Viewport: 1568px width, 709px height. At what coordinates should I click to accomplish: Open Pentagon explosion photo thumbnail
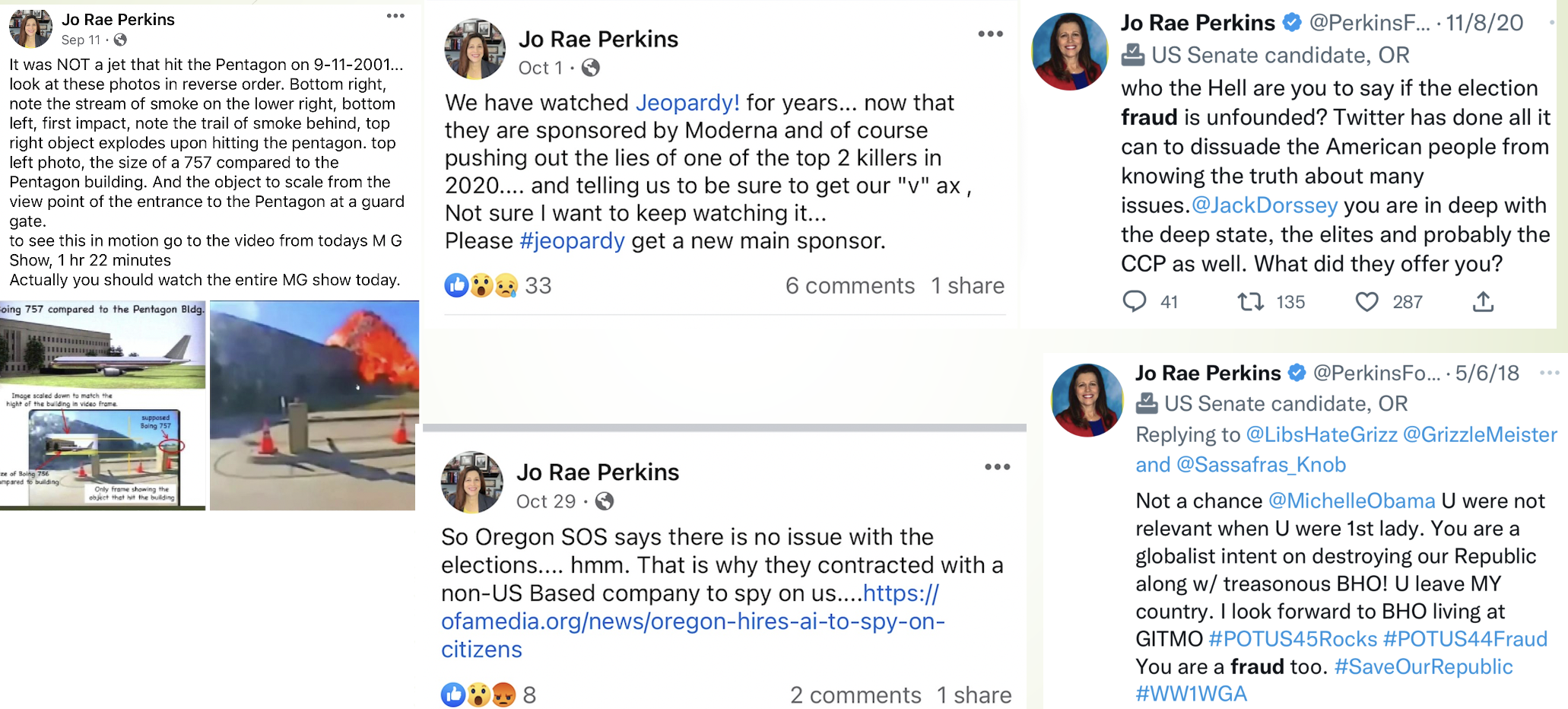coord(313,405)
